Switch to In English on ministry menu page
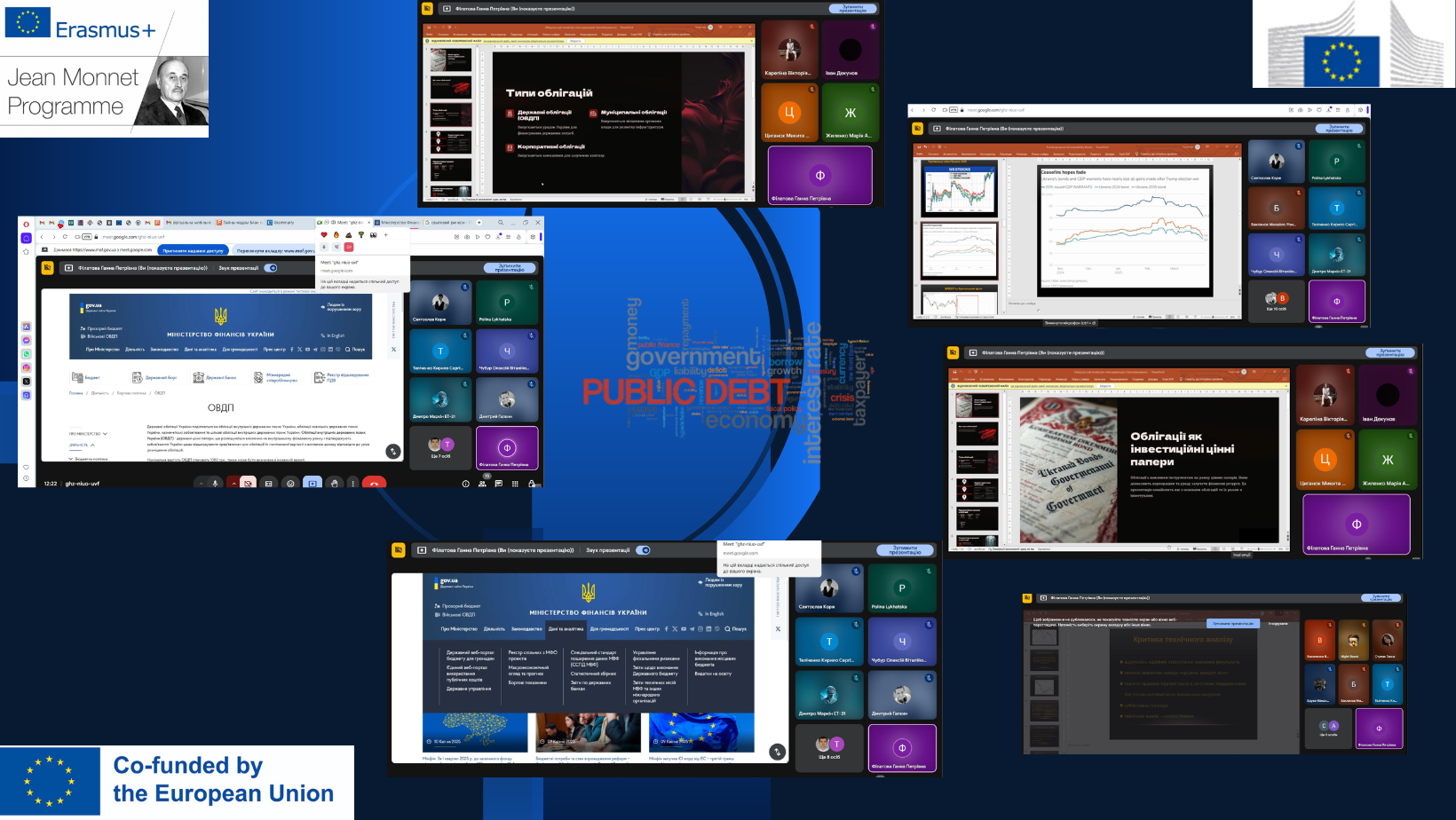The height and width of the screenshot is (820, 1456). click(711, 613)
